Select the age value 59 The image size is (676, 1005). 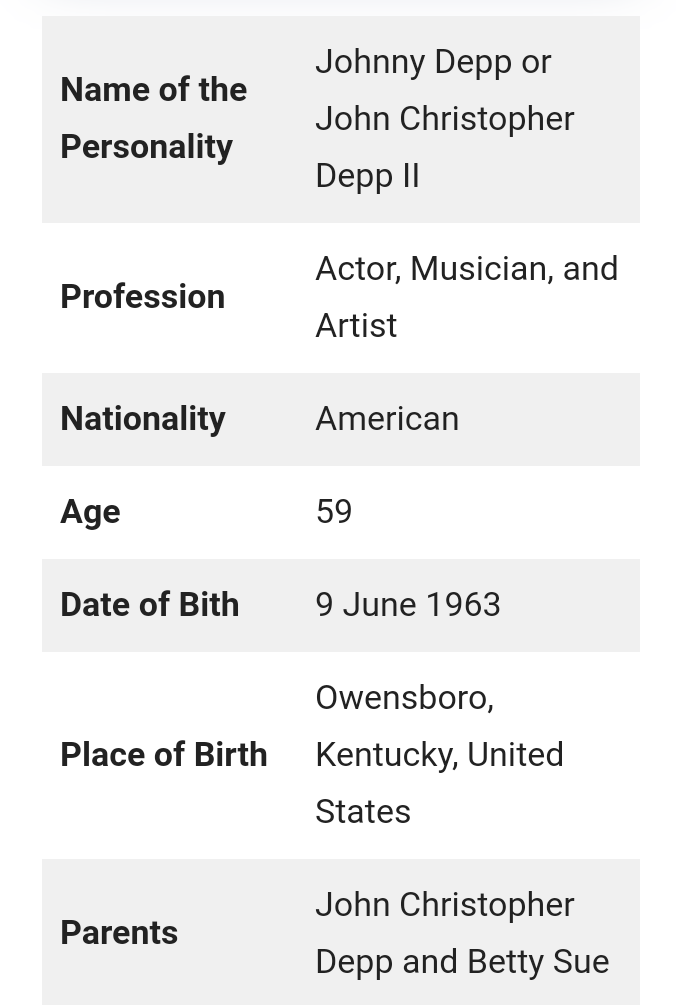pos(334,511)
